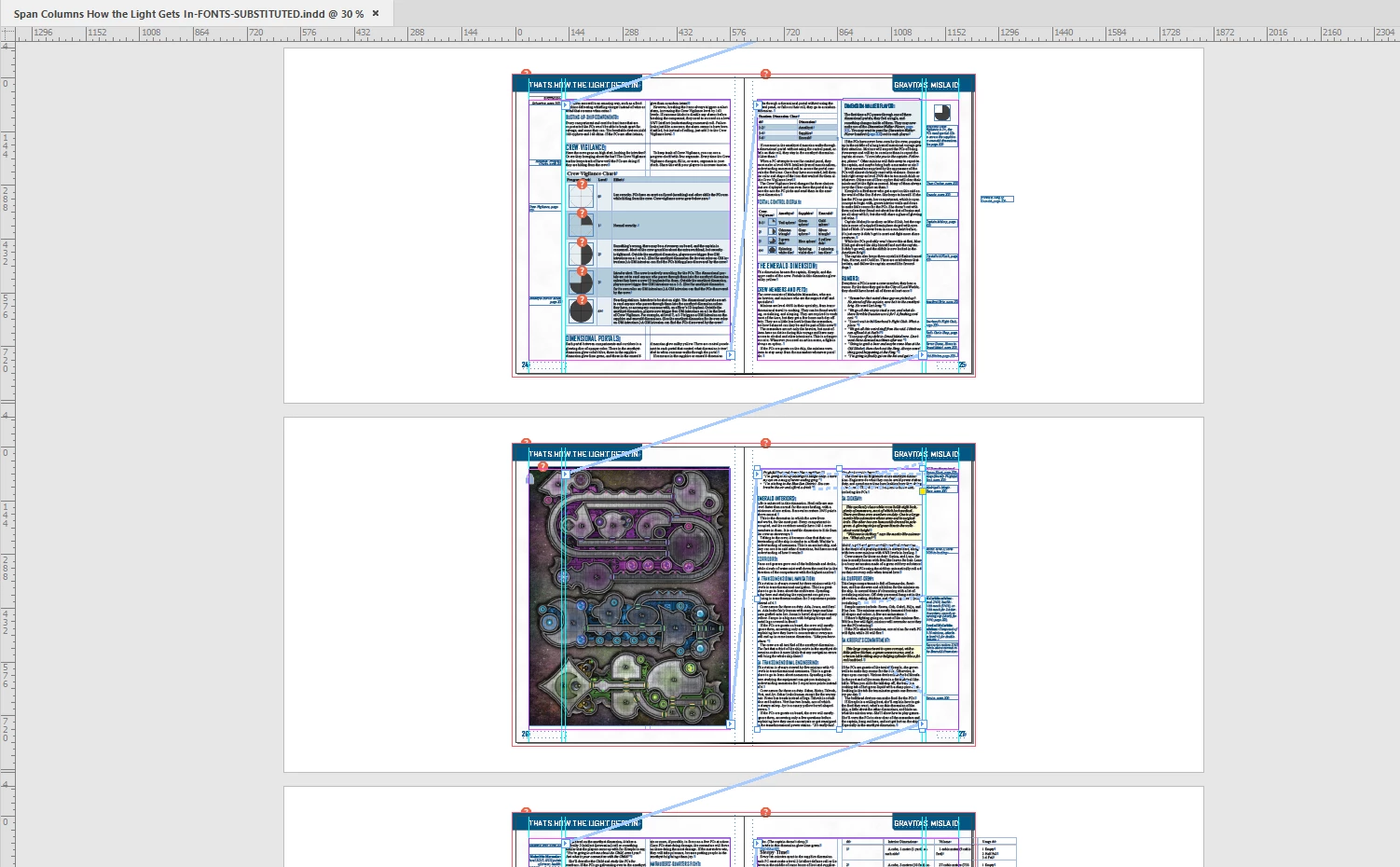Image resolution: width=1400 pixels, height=867 pixels.
Task: Select the half-filled Crew Vigilance clock
Action: 581,253
